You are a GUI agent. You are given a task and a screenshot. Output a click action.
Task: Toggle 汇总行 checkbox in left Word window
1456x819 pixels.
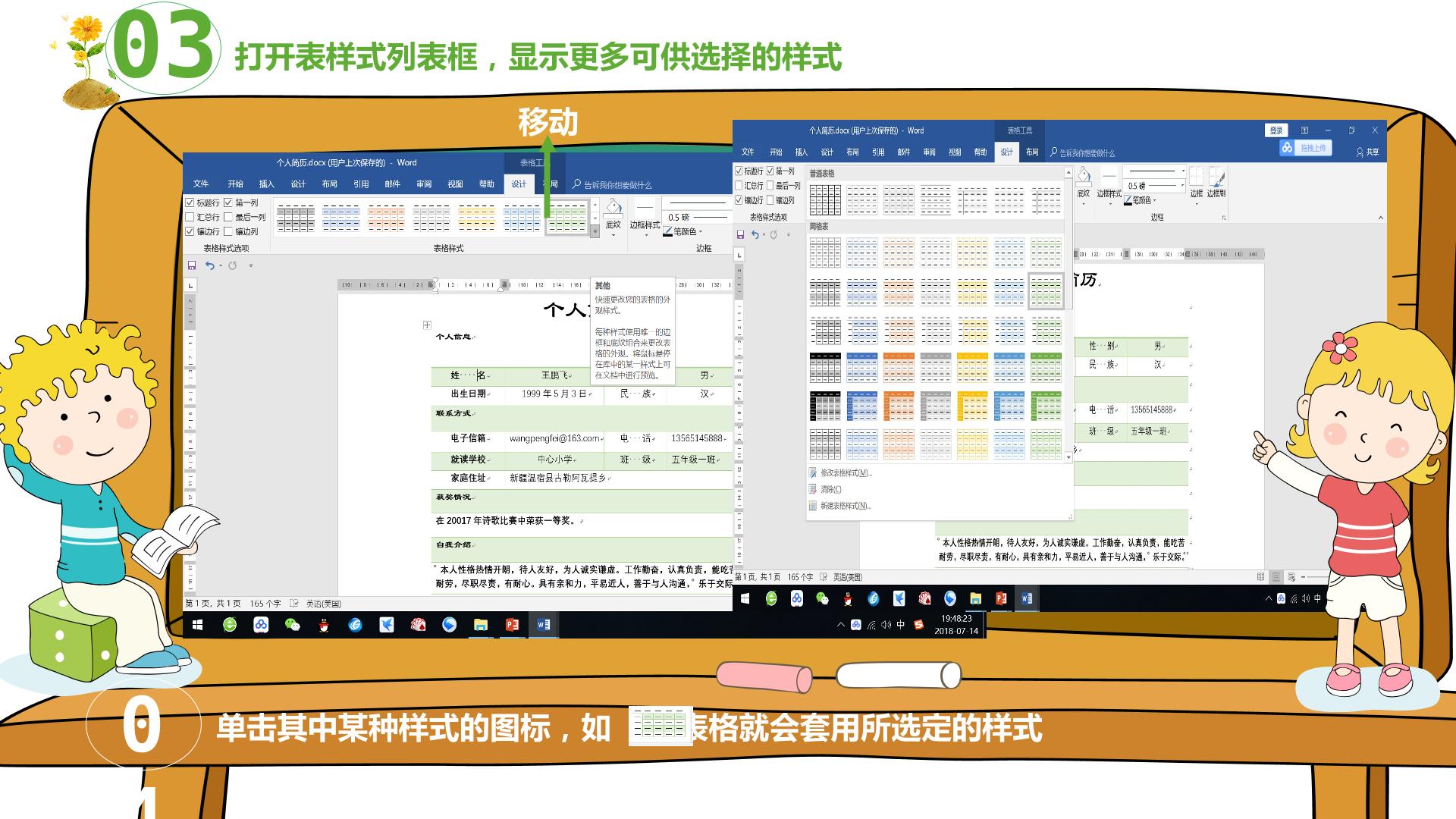[203, 217]
